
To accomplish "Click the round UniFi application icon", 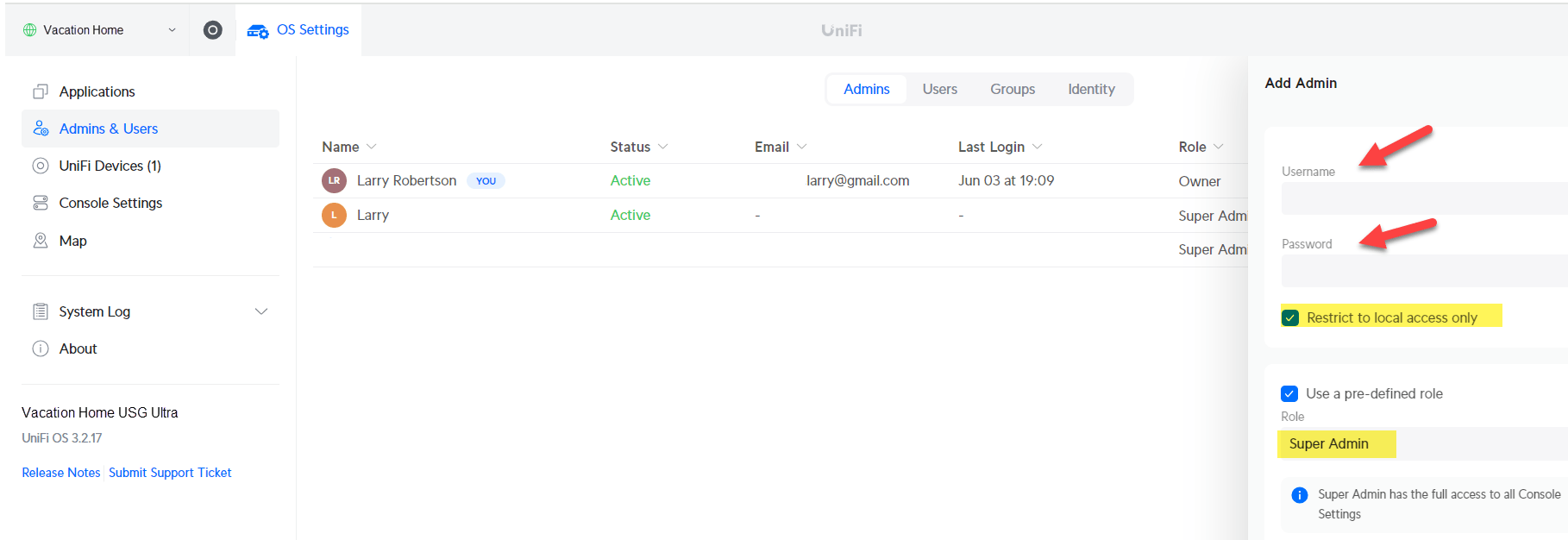I will [x=213, y=30].
